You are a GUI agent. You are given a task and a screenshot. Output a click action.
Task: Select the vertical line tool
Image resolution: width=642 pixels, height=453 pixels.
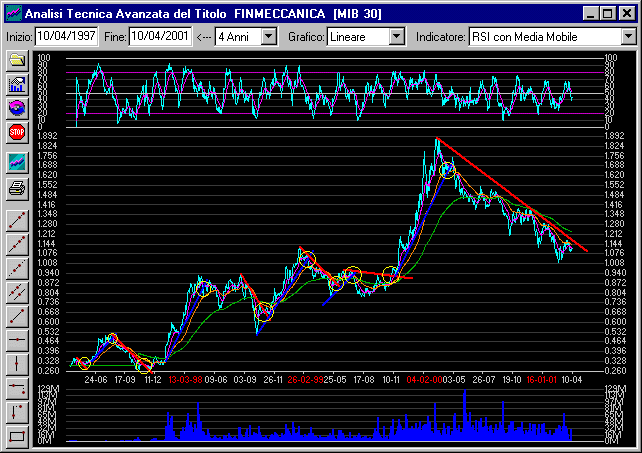17,364
